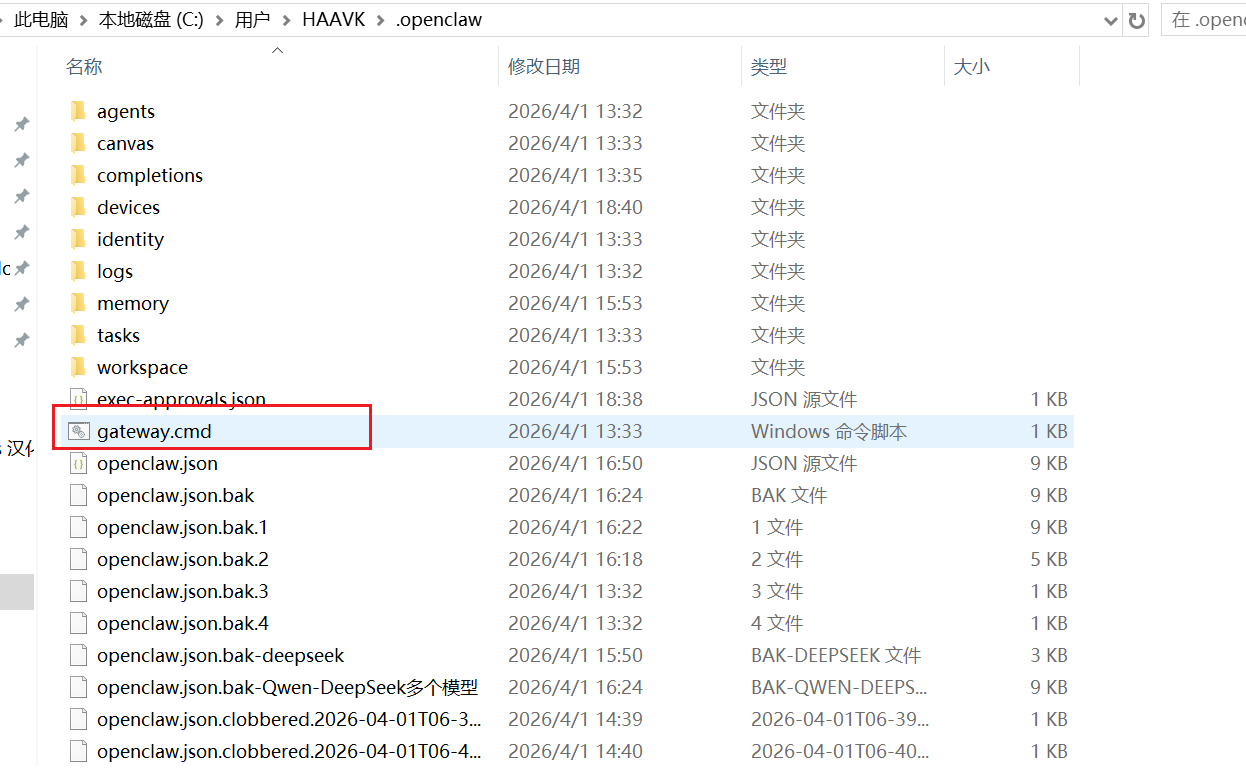
Task: Select the identity folder icon
Action: click(78, 239)
